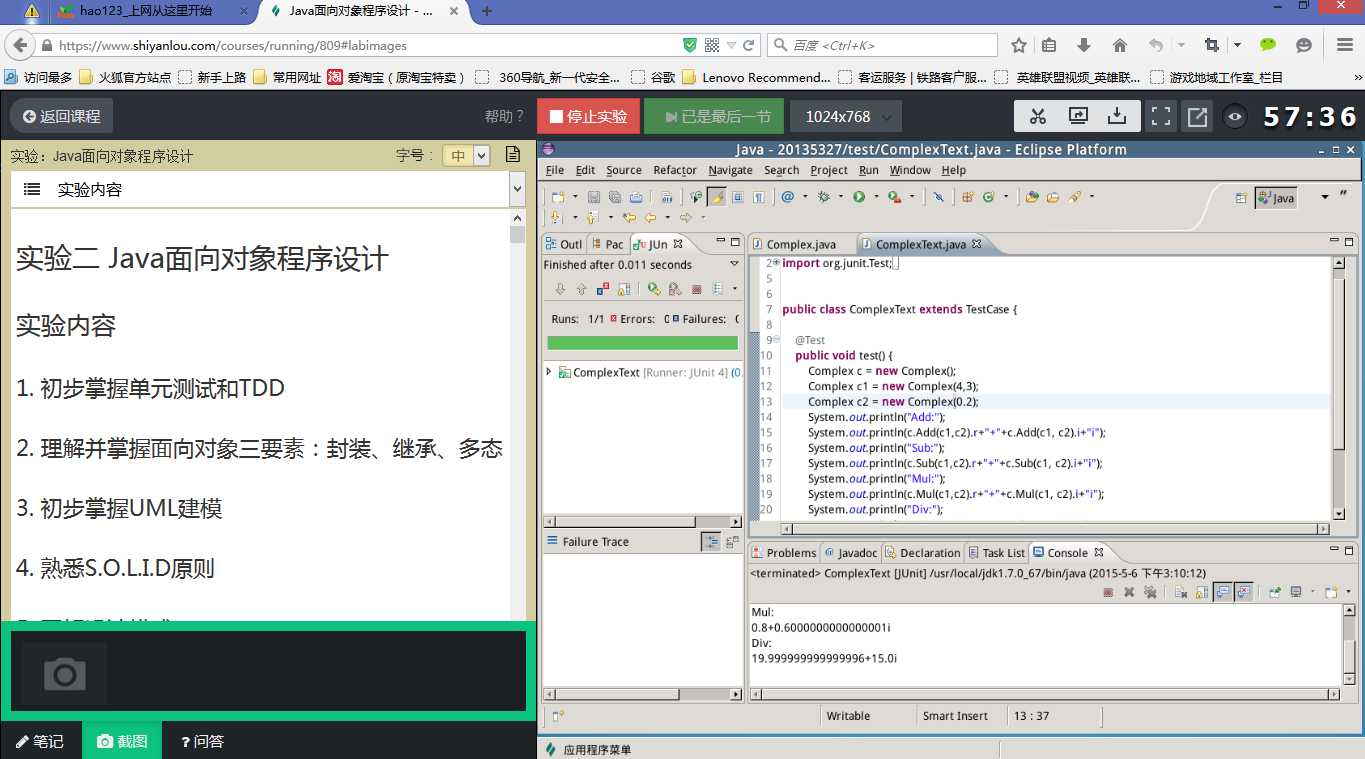Click the Previous Failed Test arrow in JUnit view
This screenshot has height=759, width=1365.
[581, 289]
